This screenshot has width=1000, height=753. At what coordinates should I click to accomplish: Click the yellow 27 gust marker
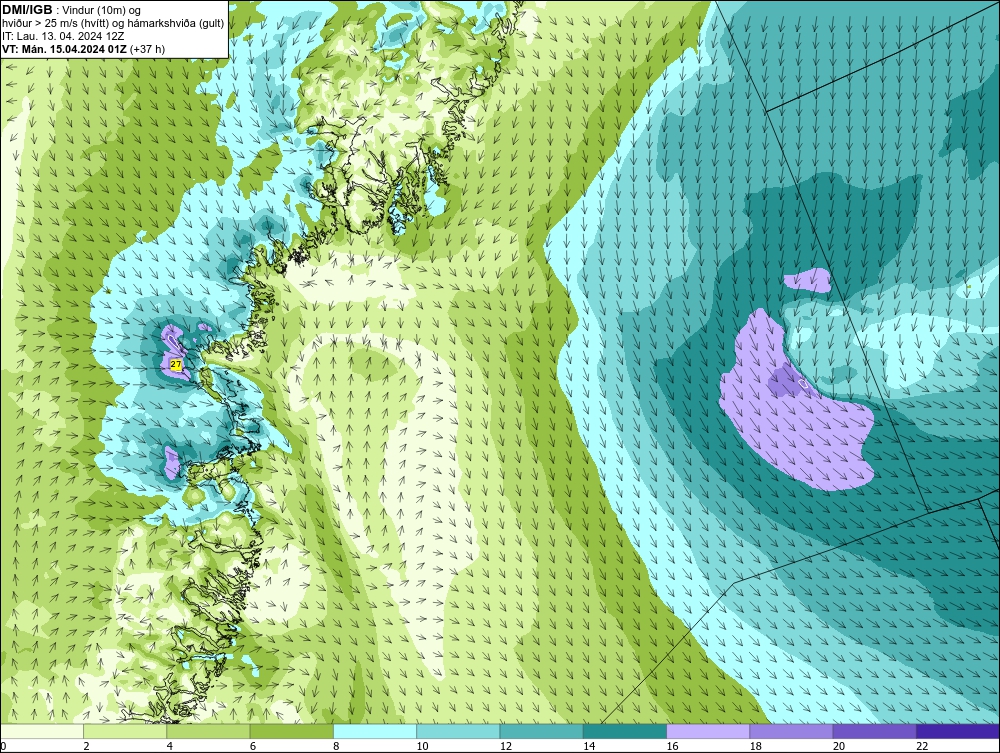tap(177, 365)
